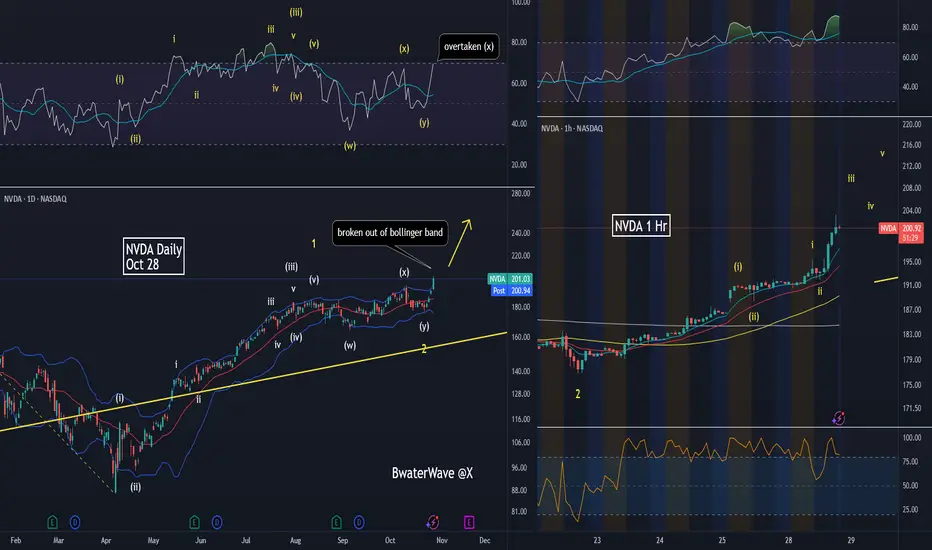Click the 'NVDA · 1h · NASDAQ' chart legend
Viewport: 932px width, 550px height.
pyautogui.click(x=572, y=128)
